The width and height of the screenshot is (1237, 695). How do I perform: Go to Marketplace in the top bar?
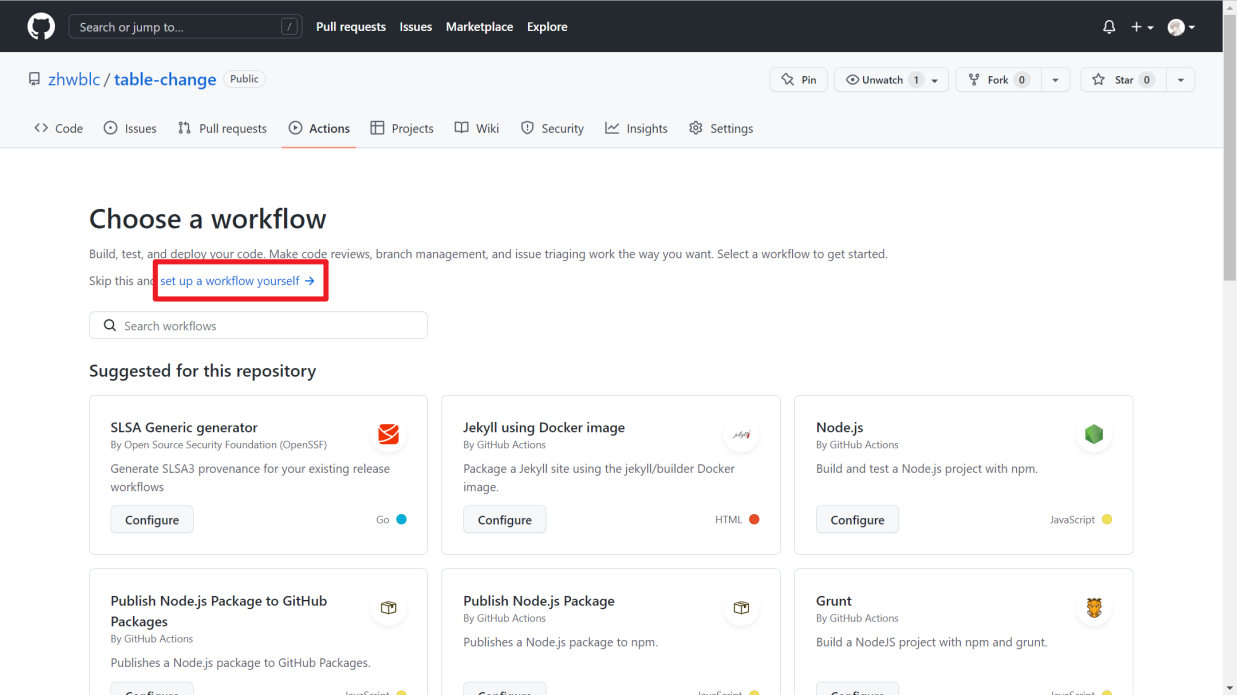[480, 27]
